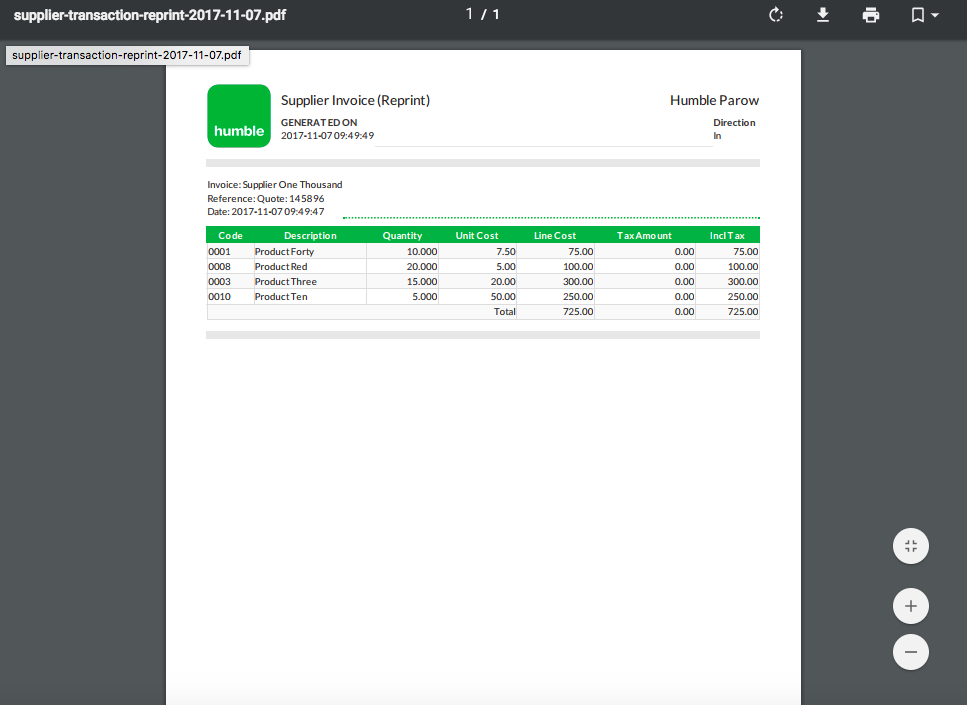Click unit cost 50.00 for Product Ten
This screenshot has height=705, width=967.
coord(503,297)
